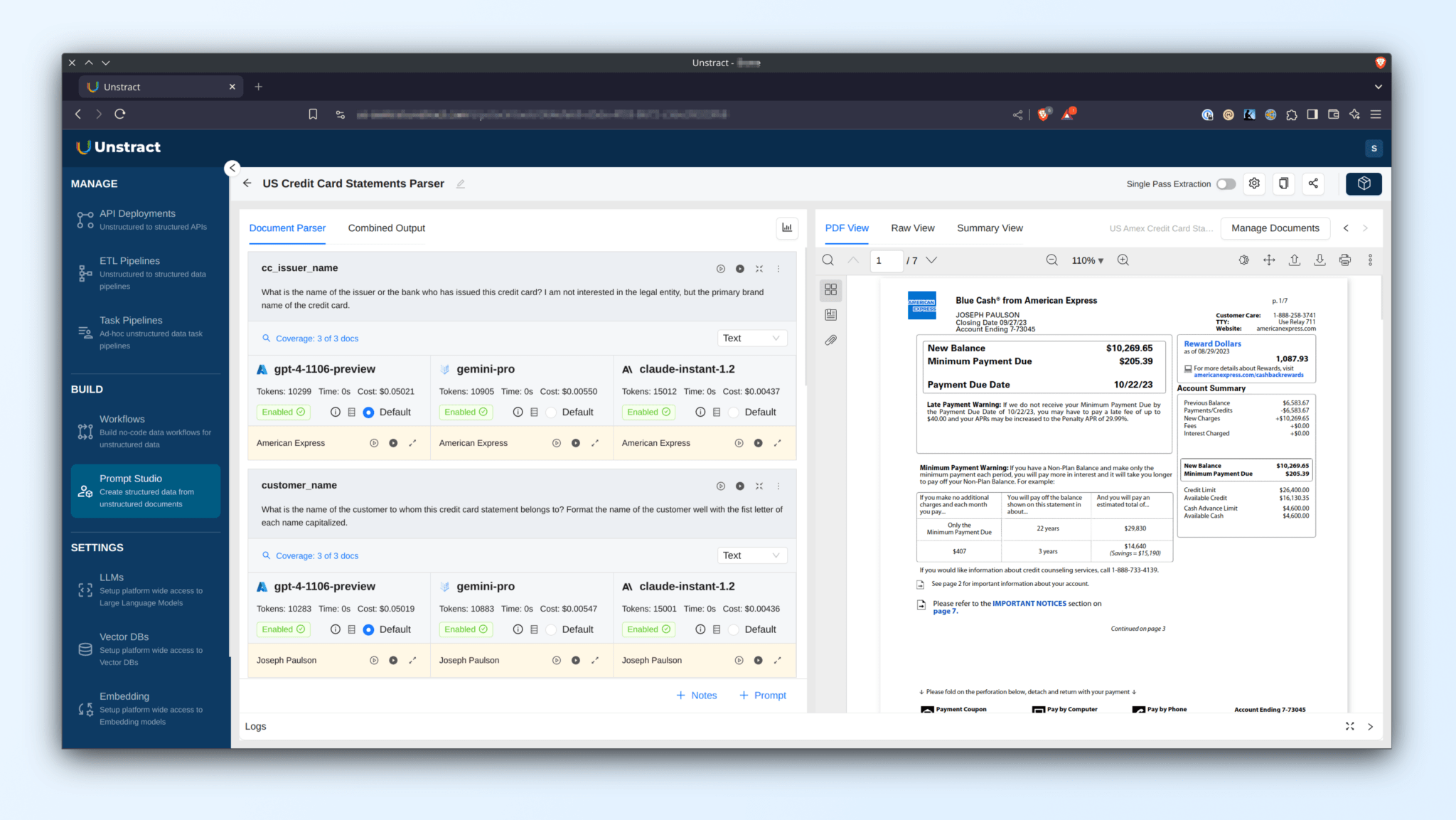Add a new prompt via the Prompt button
Viewport: 1456px width, 820px height.
(763, 695)
